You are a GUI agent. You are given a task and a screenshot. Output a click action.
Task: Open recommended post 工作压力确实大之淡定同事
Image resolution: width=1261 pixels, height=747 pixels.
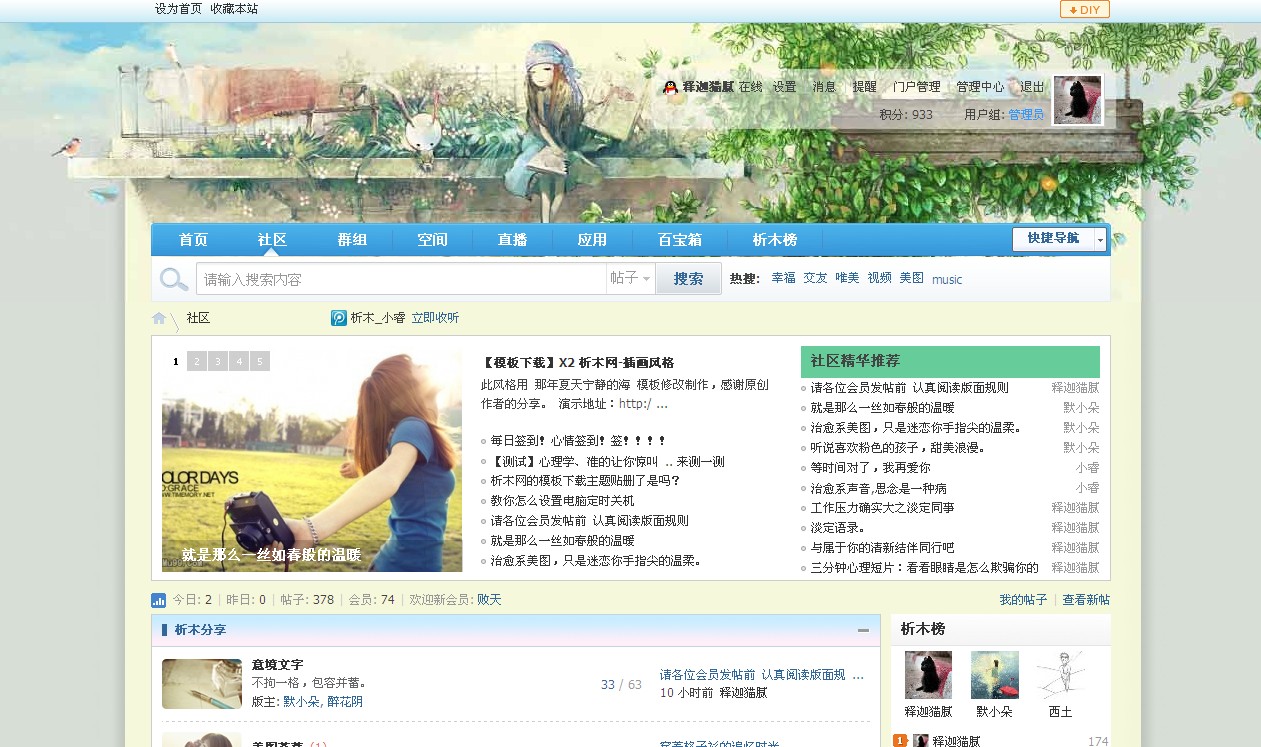click(882, 508)
